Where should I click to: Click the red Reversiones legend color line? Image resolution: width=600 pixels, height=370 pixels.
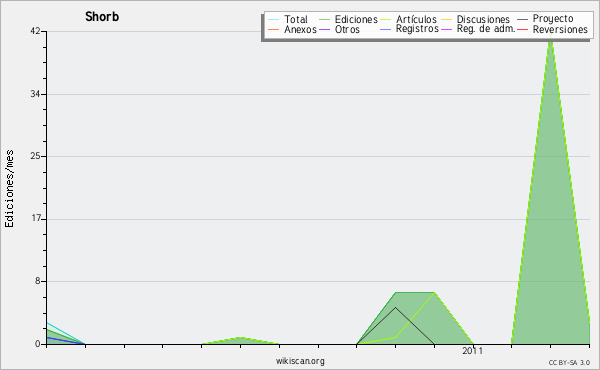click(x=522, y=29)
